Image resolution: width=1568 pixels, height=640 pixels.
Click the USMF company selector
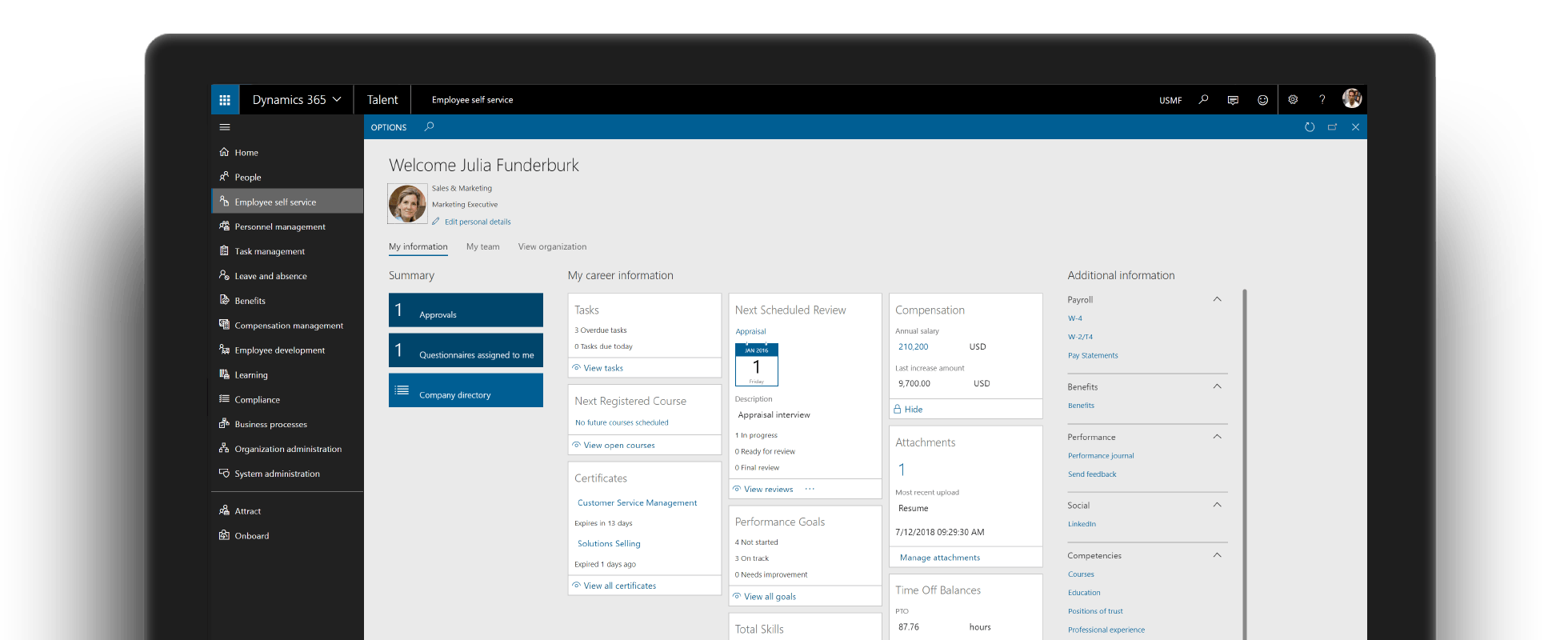click(1170, 100)
